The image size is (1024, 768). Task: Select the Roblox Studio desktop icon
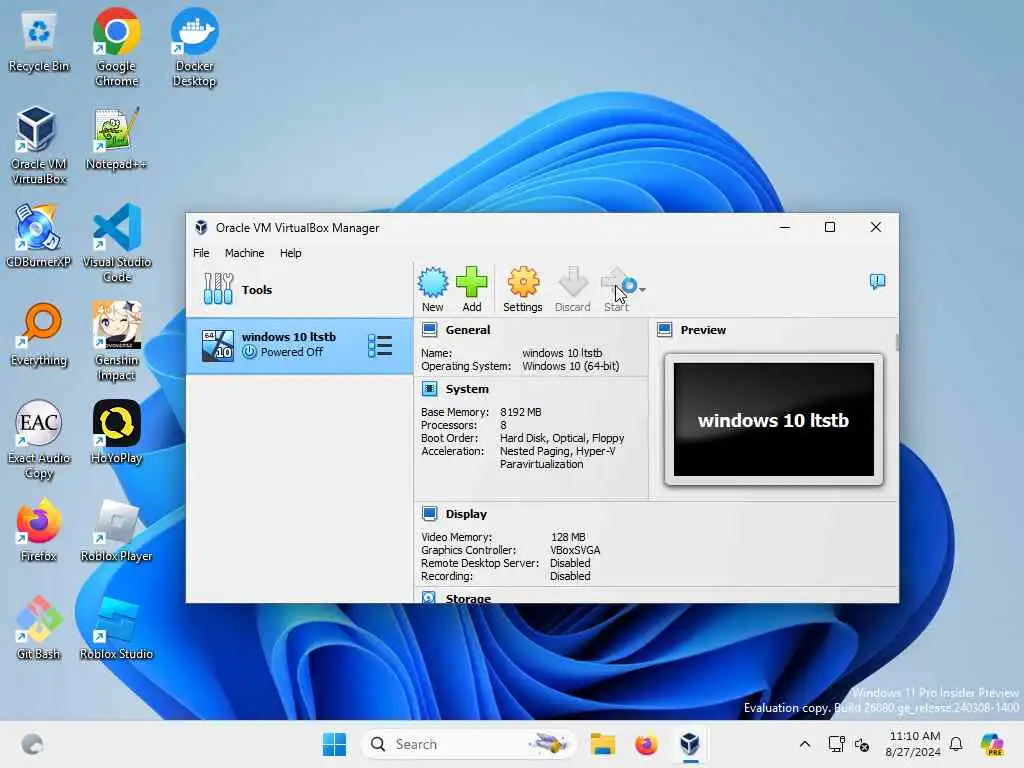[x=116, y=628]
